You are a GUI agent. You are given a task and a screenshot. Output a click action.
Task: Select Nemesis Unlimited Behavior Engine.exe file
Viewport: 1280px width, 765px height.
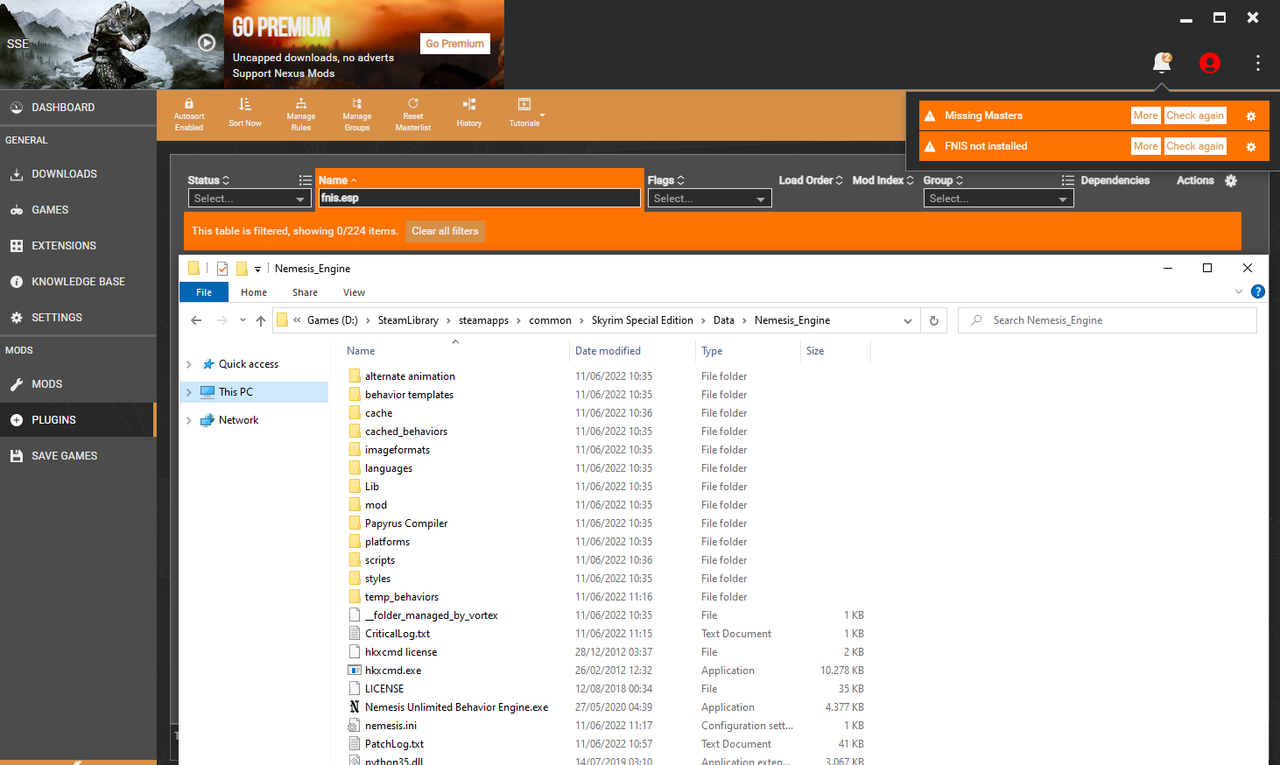point(456,707)
